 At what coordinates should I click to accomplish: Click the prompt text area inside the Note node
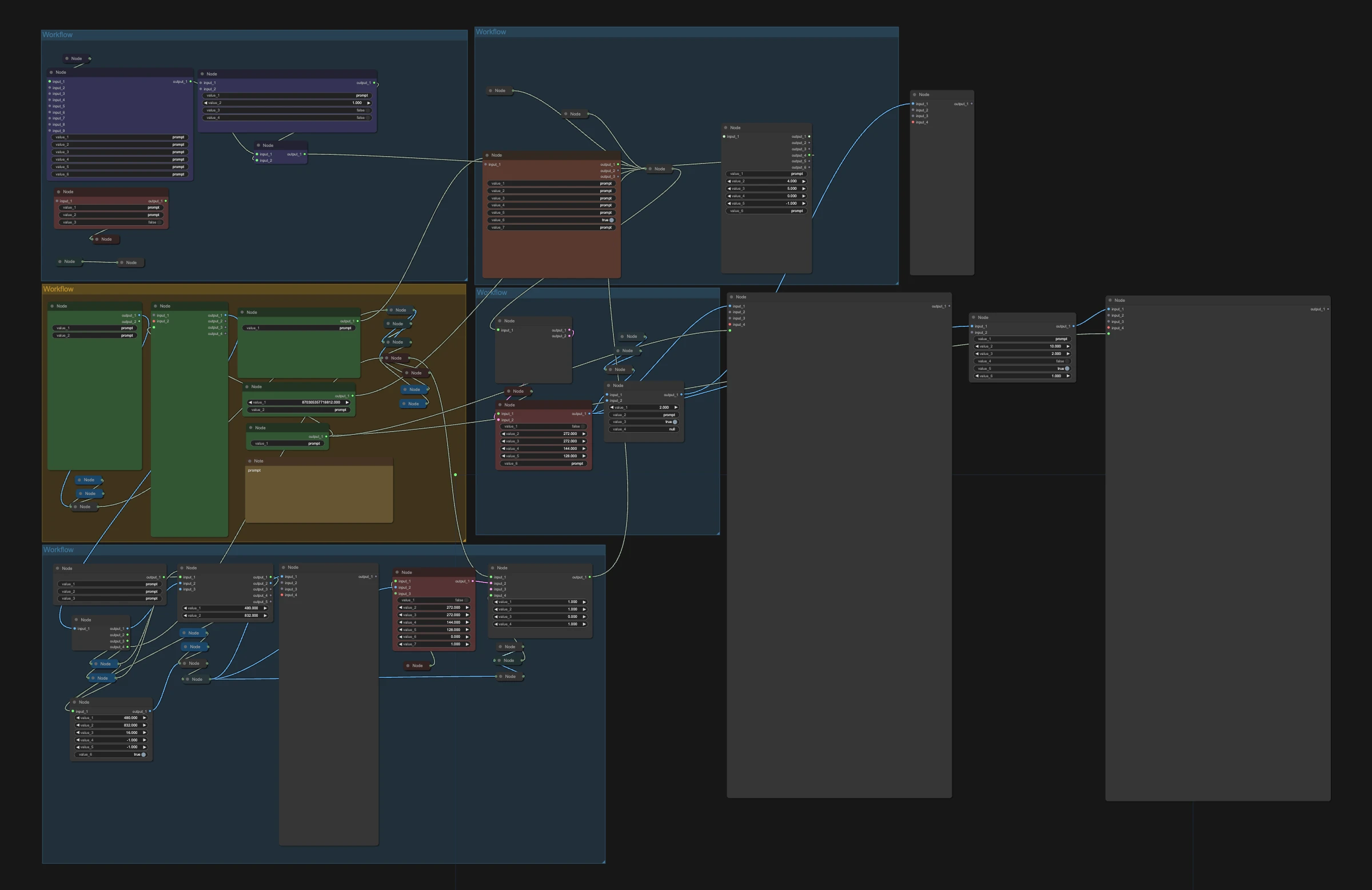(x=319, y=494)
